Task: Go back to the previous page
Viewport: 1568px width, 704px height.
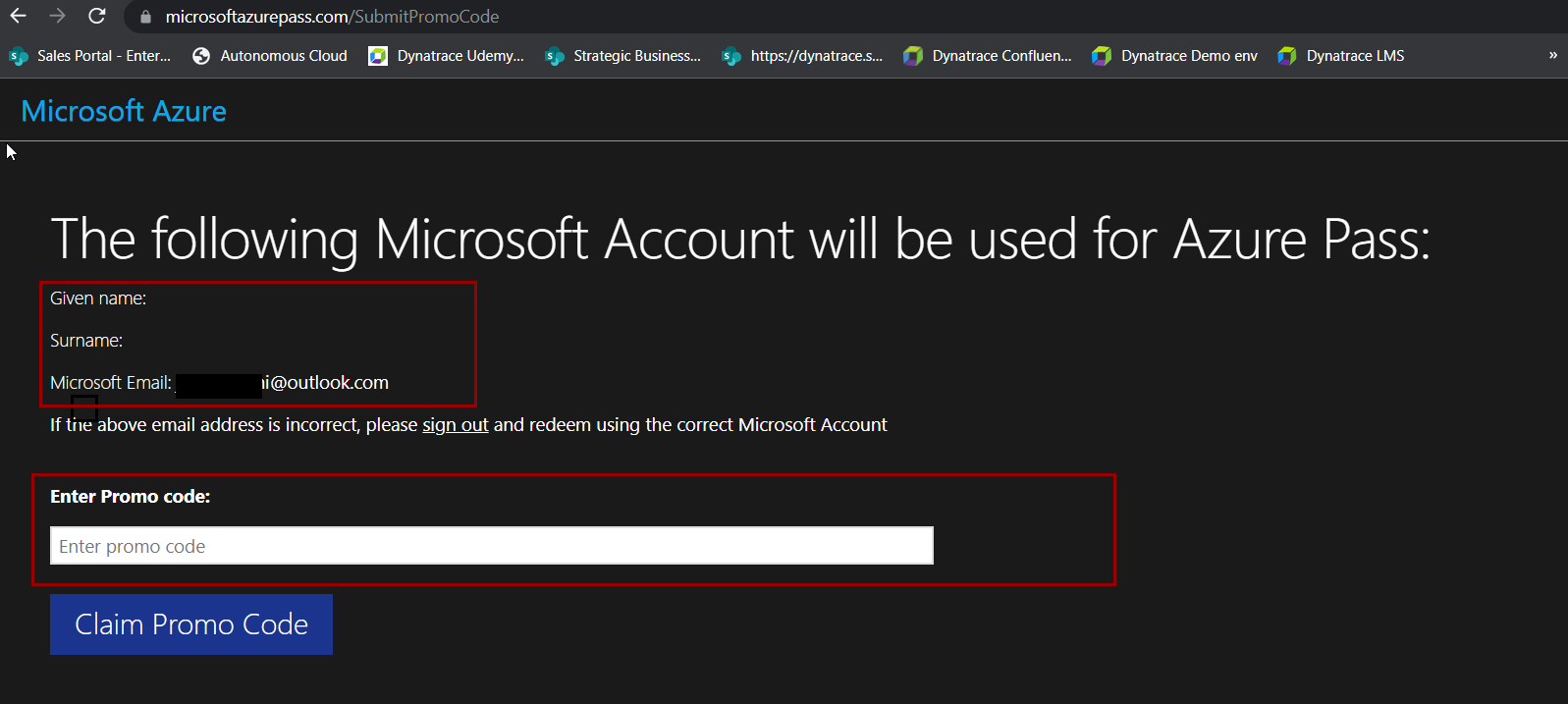Action: (18, 16)
